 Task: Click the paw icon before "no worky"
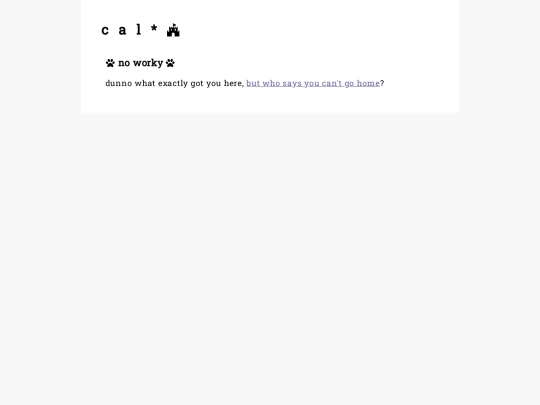110,63
